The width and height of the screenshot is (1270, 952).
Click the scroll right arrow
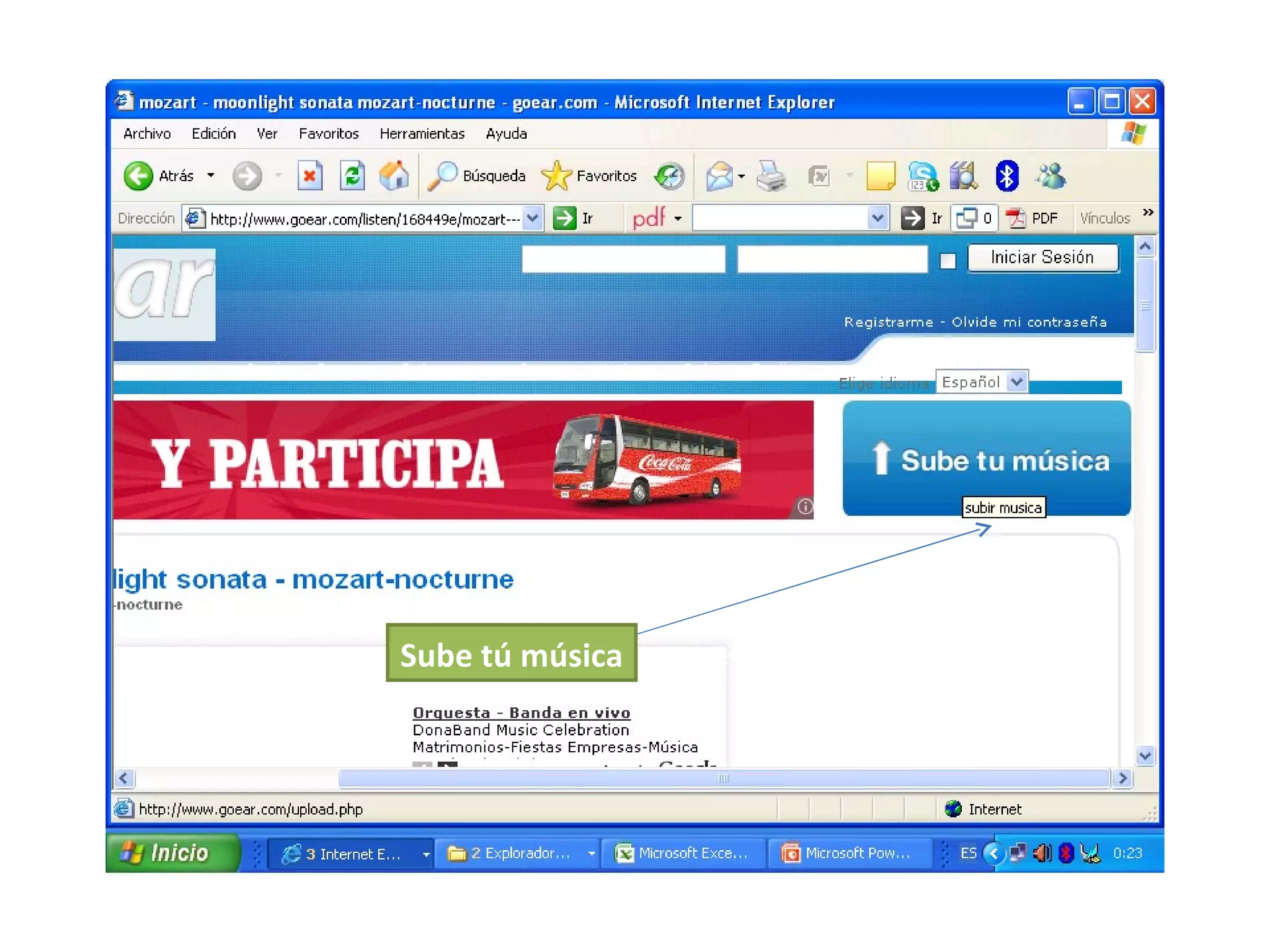pos(1122,778)
